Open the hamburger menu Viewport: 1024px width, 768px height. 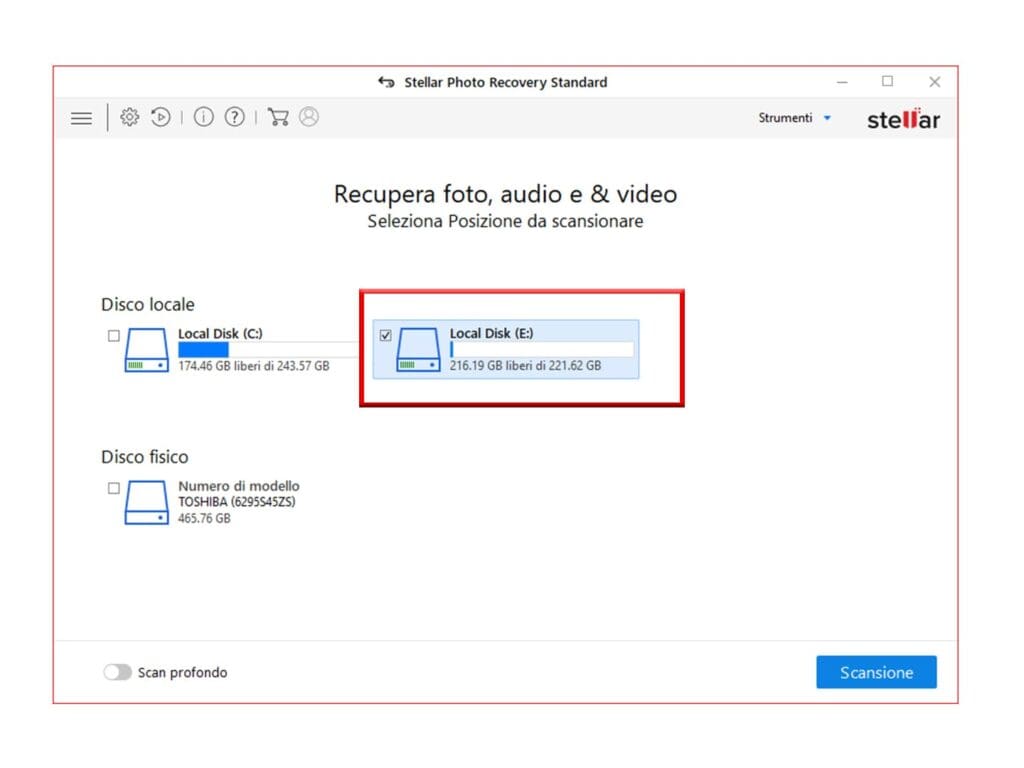82,118
